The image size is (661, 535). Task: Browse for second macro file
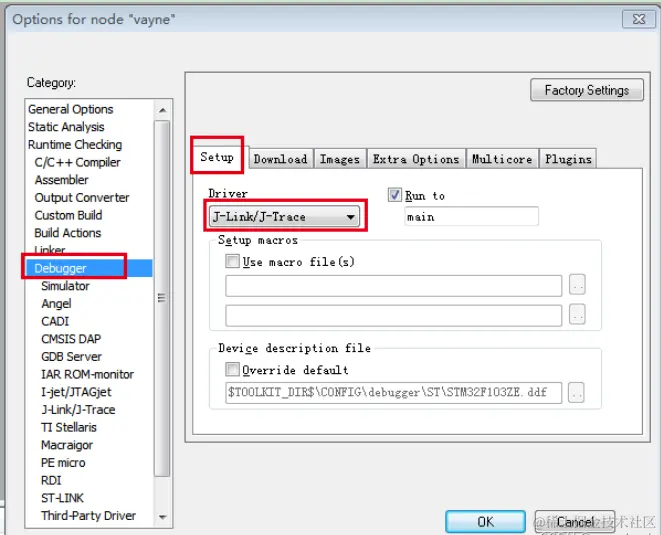577,315
